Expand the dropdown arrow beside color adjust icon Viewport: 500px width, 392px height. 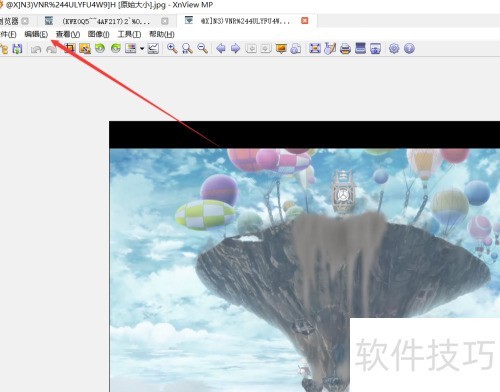coord(142,49)
